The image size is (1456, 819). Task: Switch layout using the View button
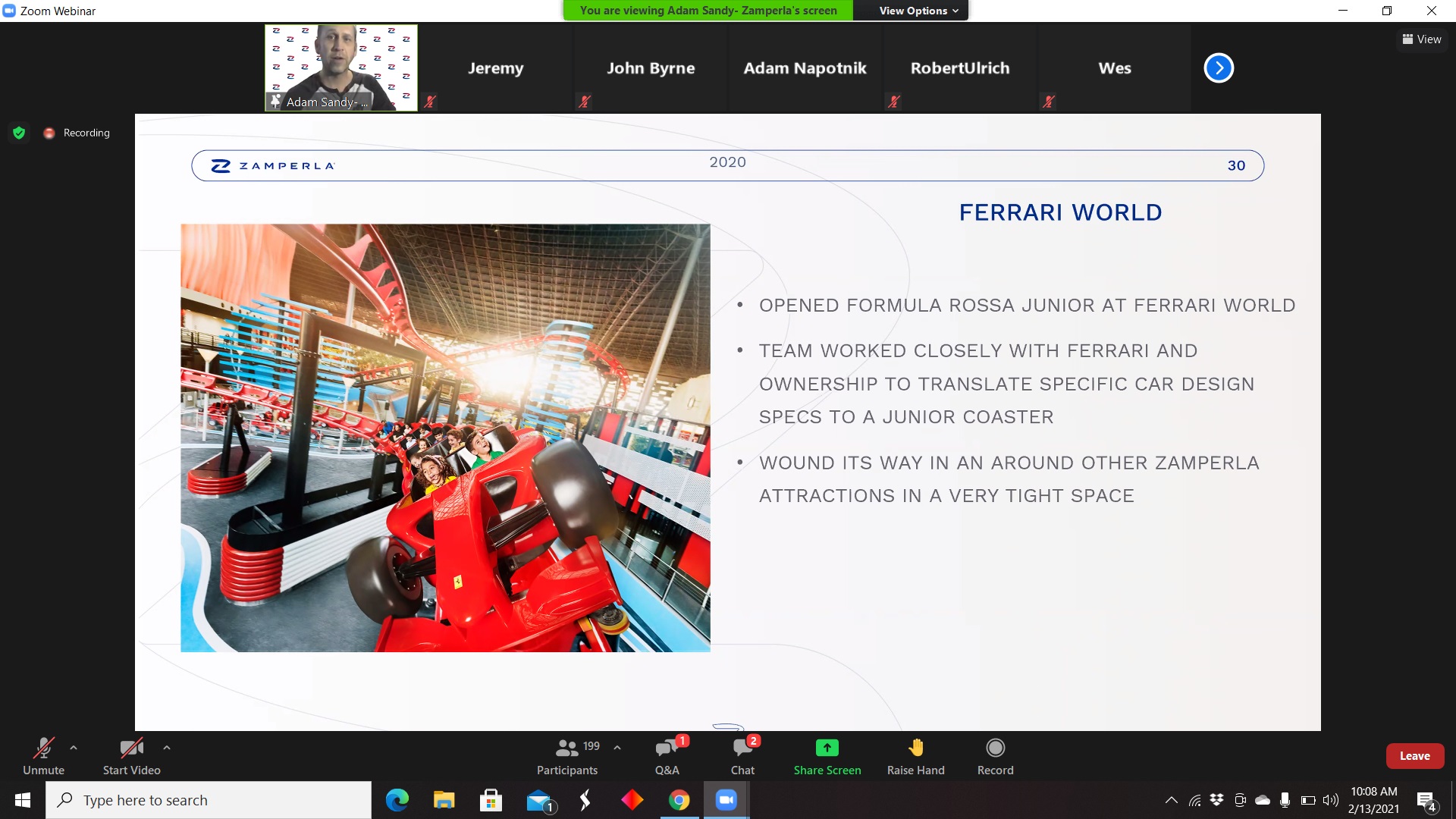tap(1422, 39)
